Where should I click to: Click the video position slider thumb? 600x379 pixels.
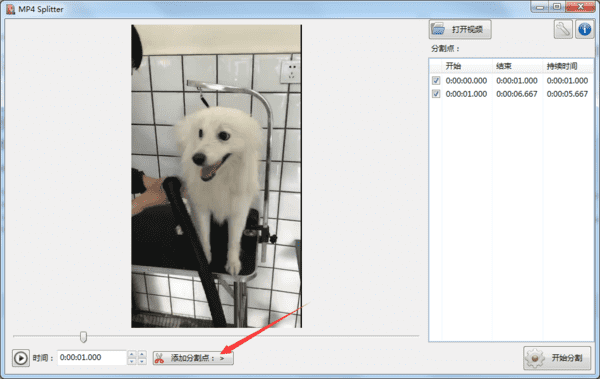tap(83, 337)
